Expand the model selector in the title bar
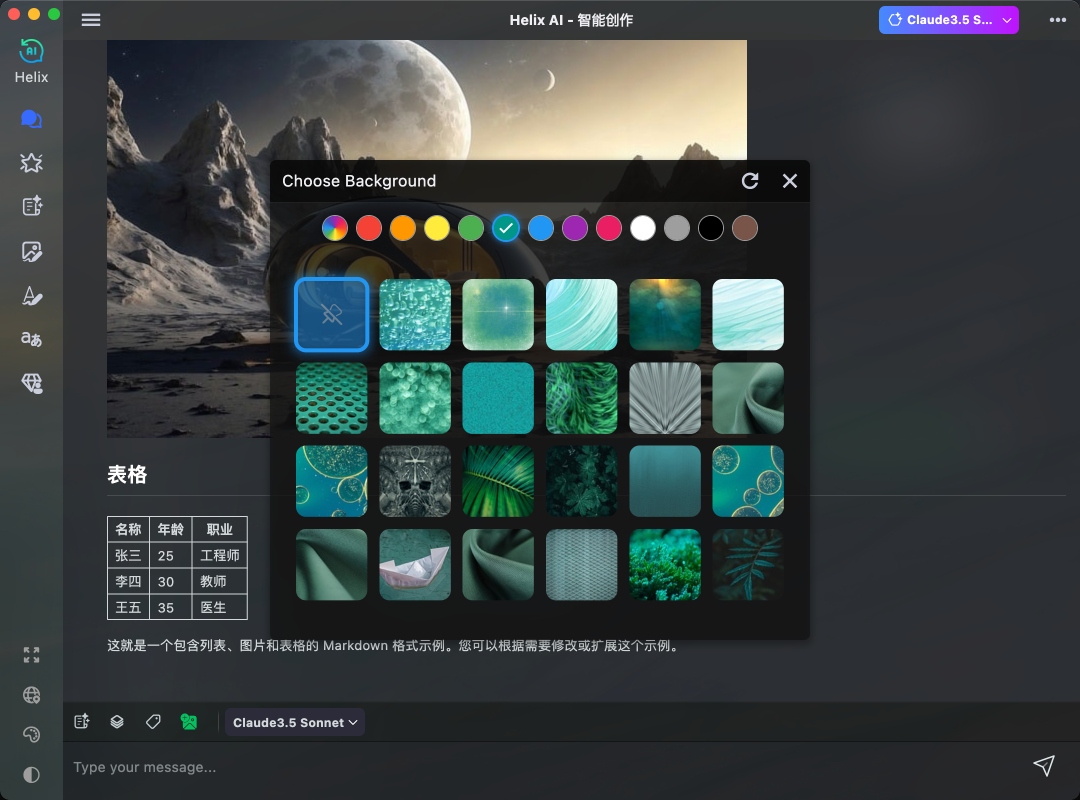The height and width of the screenshot is (800, 1080). 948,20
